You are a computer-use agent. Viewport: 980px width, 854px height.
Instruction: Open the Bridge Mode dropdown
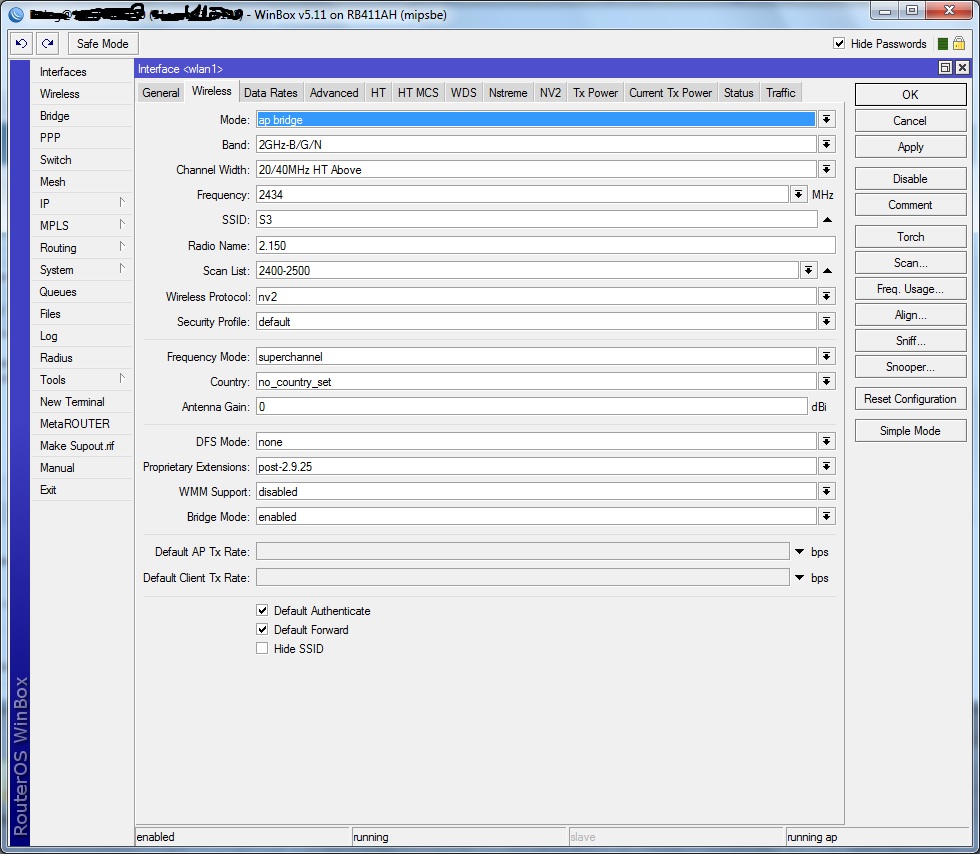(x=827, y=516)
